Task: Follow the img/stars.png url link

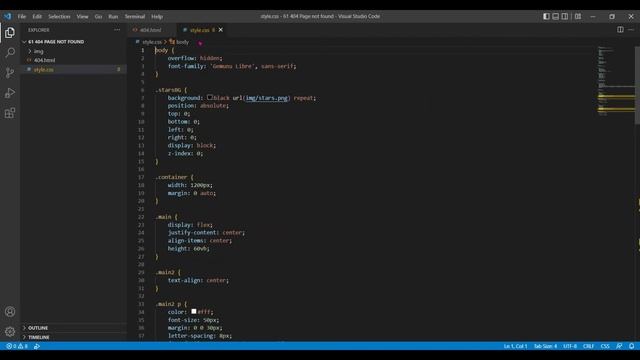Action: click(x=267, y=98)
